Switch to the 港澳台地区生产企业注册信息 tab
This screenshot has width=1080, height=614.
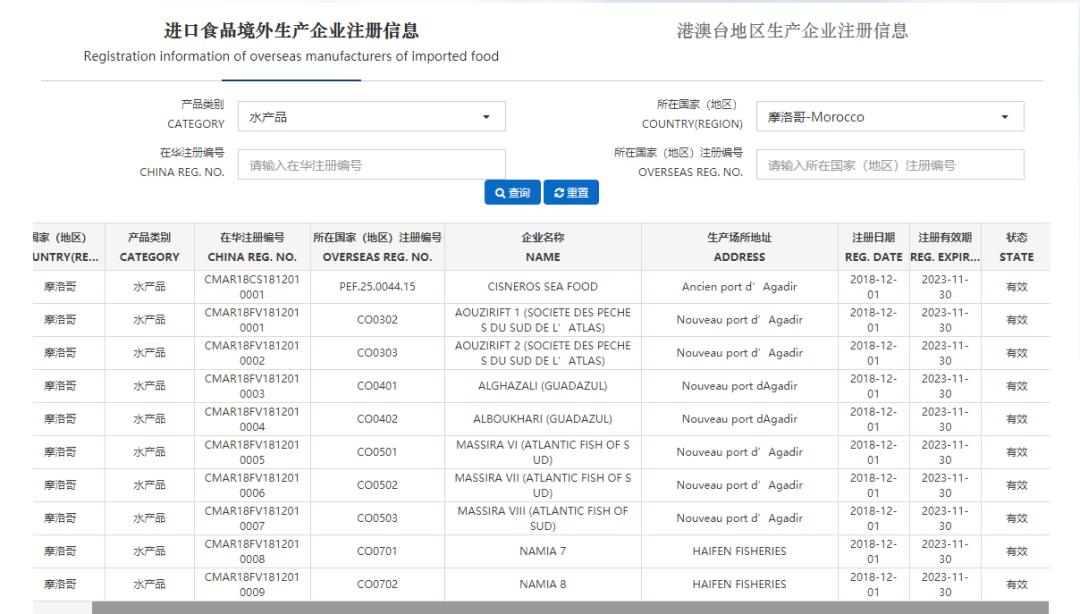[x=793, y=30]
